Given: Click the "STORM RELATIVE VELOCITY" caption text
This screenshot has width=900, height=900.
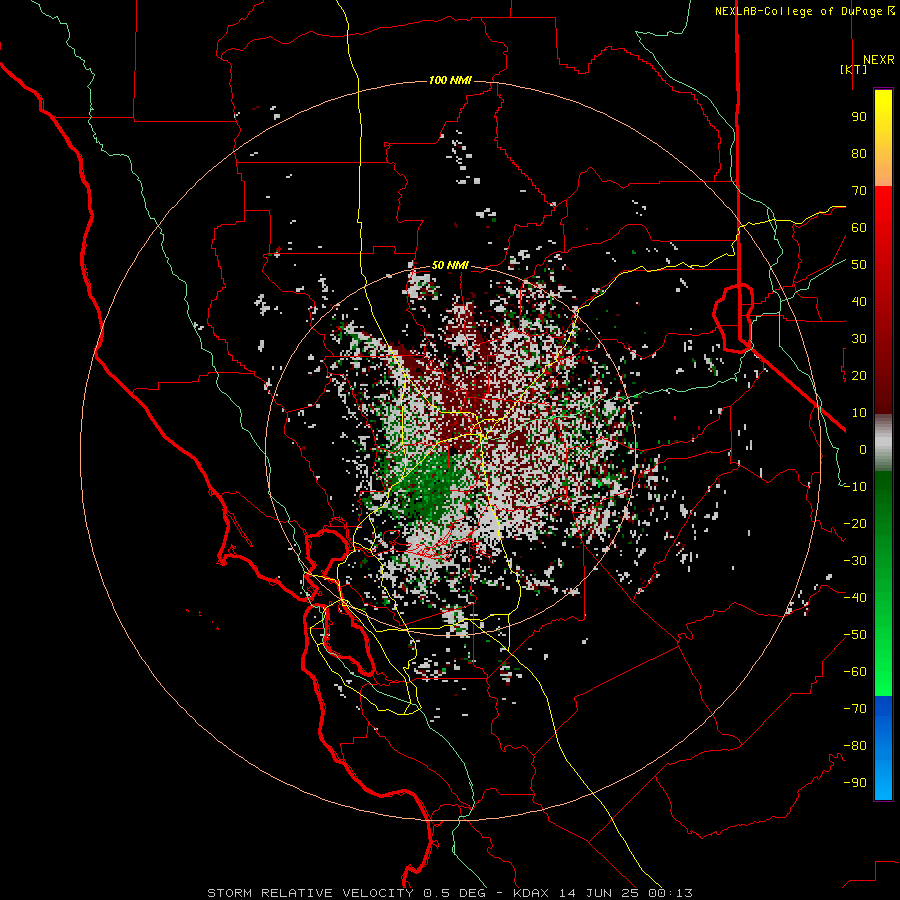Looking at the screenshot, I should 310,893.
